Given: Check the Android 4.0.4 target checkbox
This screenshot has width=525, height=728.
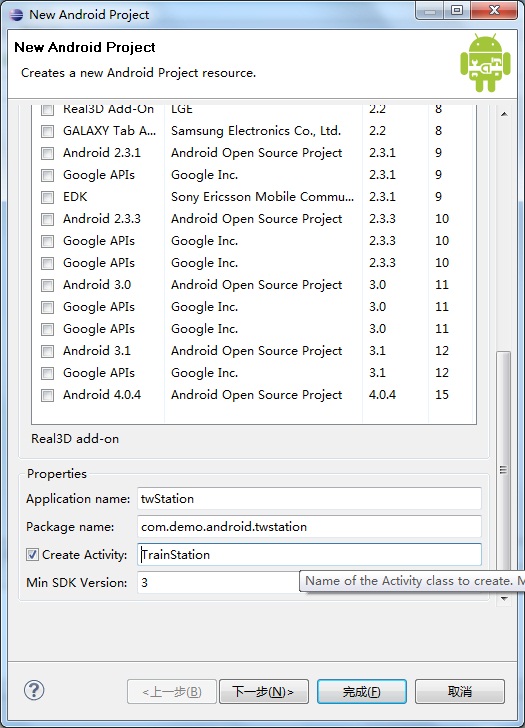Looking at the screenshot, I should (x=47, y=395).
